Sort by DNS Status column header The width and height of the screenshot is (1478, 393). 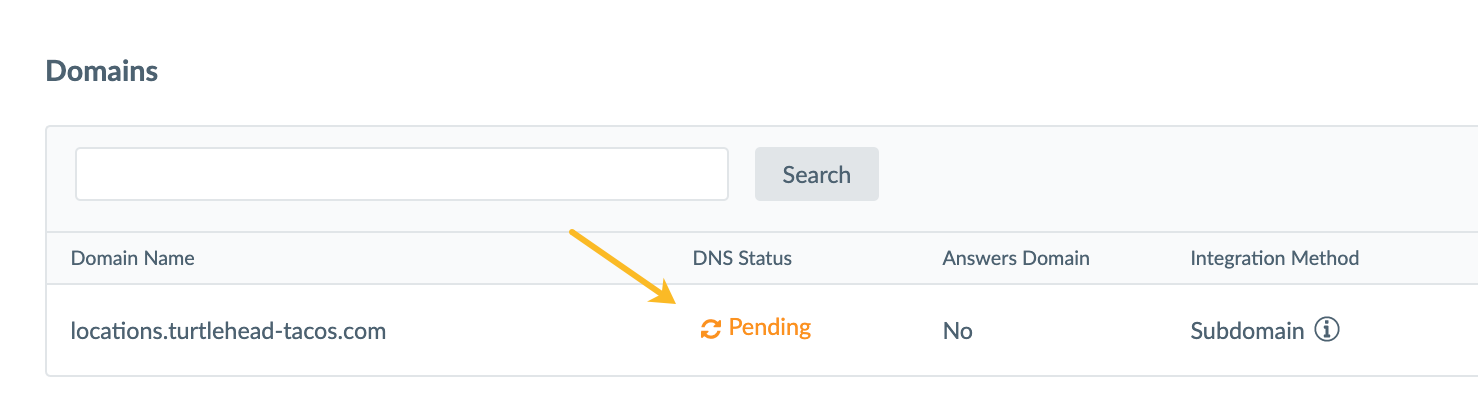tap(742, 258)
